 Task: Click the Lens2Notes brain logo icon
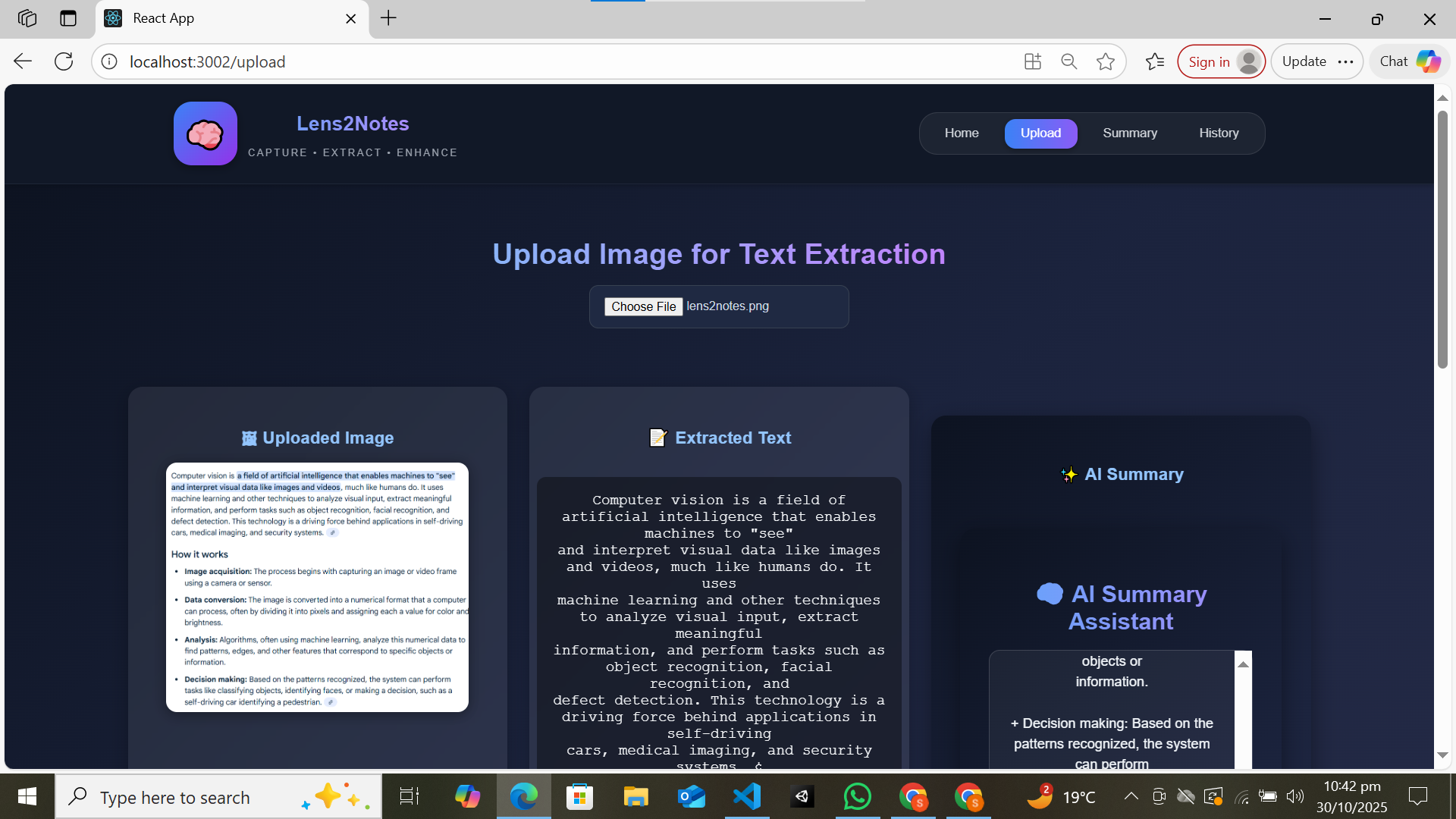point(205,133)
